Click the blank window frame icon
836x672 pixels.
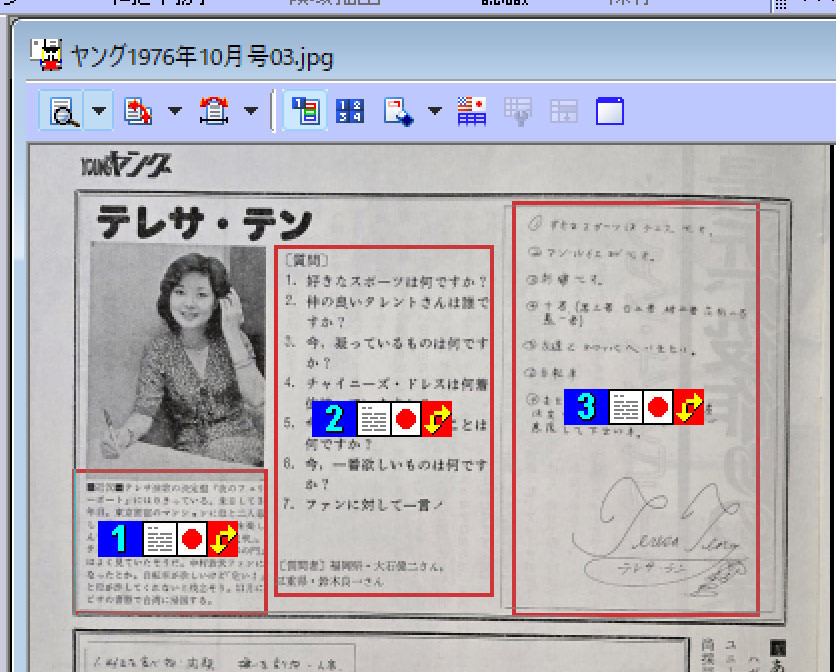click(609, 111)
